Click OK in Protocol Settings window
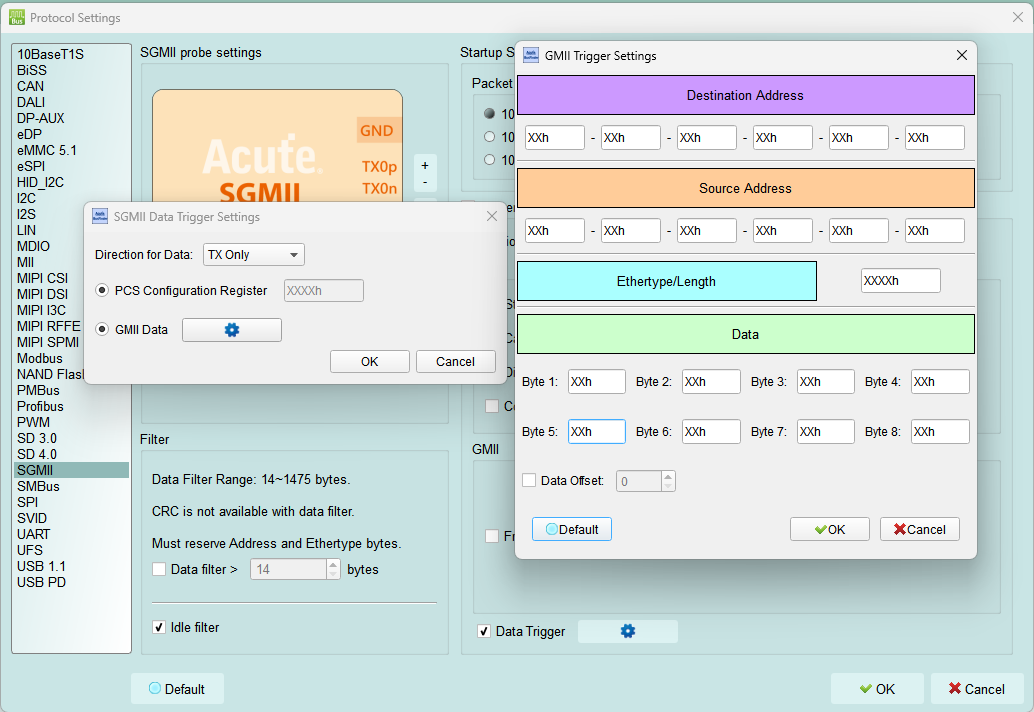 pos(877,689)
